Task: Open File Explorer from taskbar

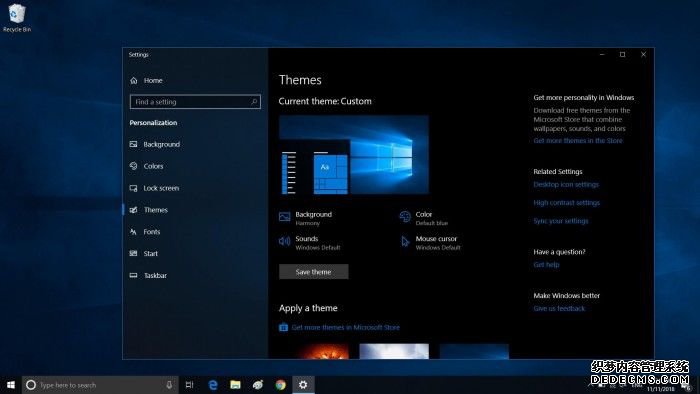Action: tap(235, 385)
